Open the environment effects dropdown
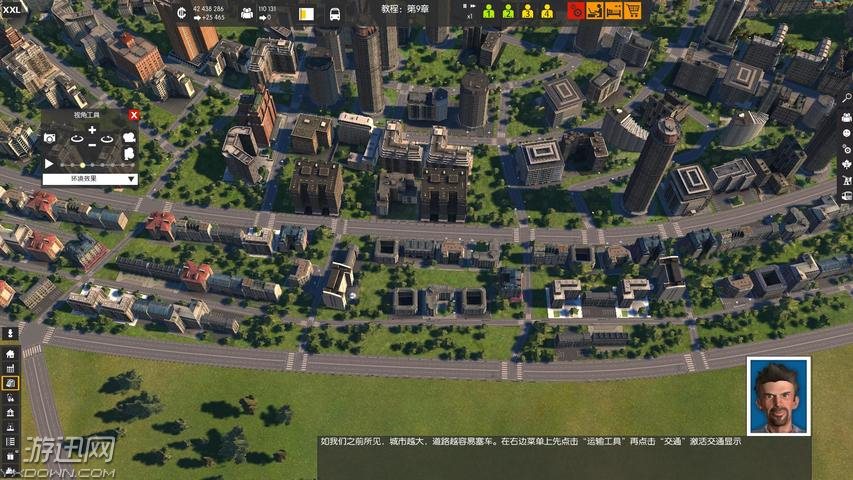The width and height of the screenshot is (853, 480). coord(90,179)
